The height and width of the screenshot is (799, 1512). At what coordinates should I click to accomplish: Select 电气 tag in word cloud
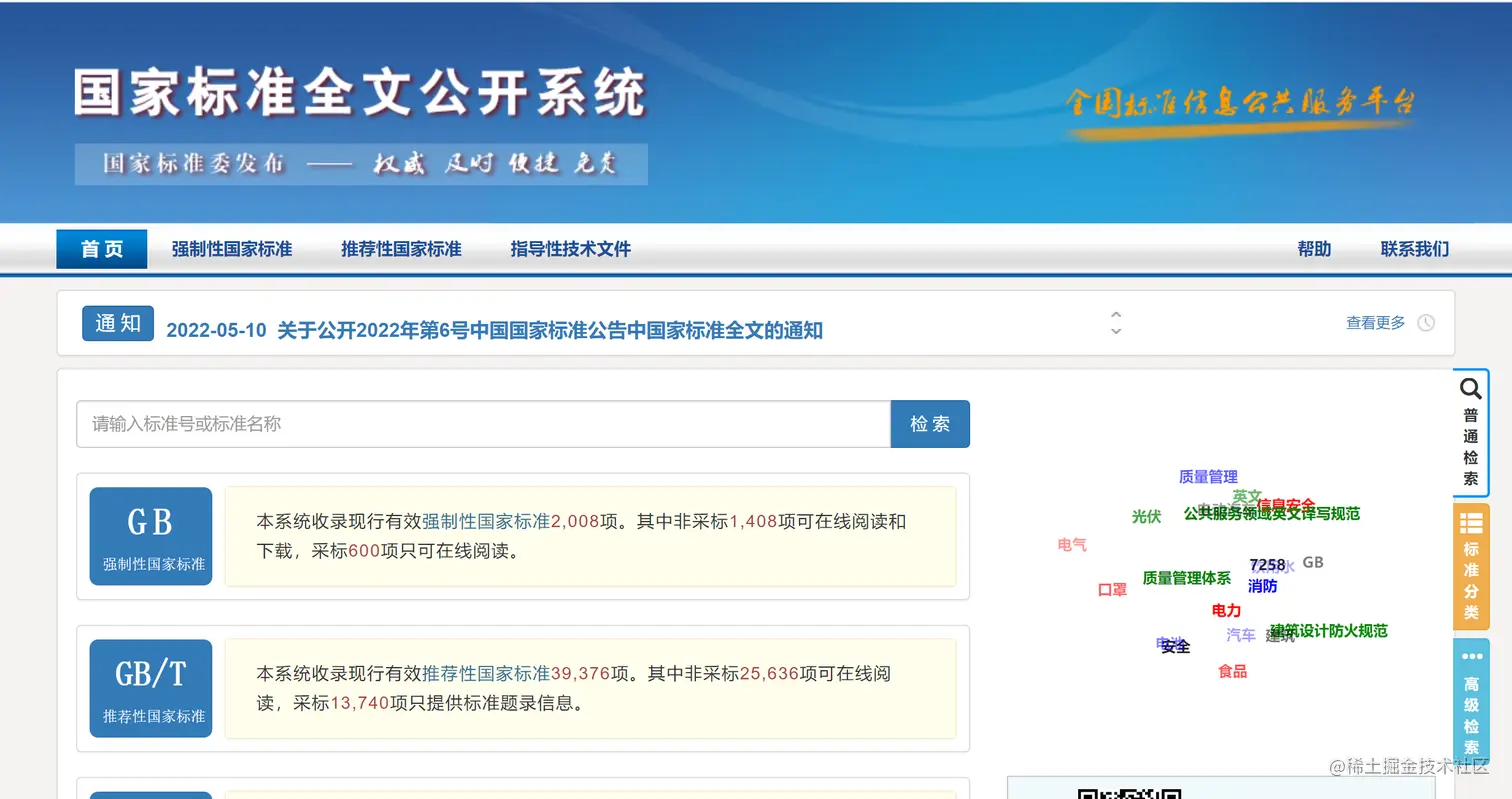tap(1072, 545)
